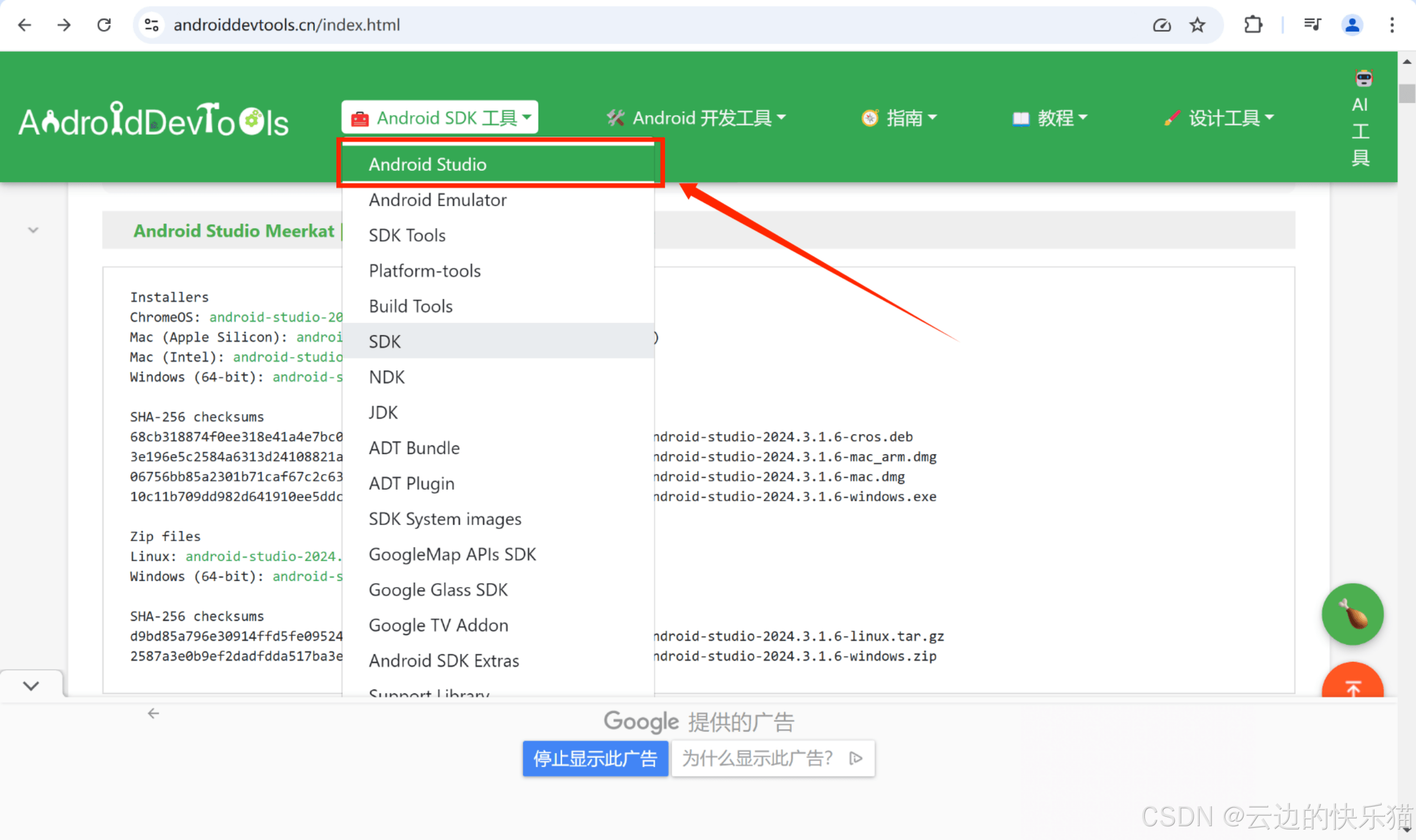Click the vertical scrollbar thumb

1407,94
